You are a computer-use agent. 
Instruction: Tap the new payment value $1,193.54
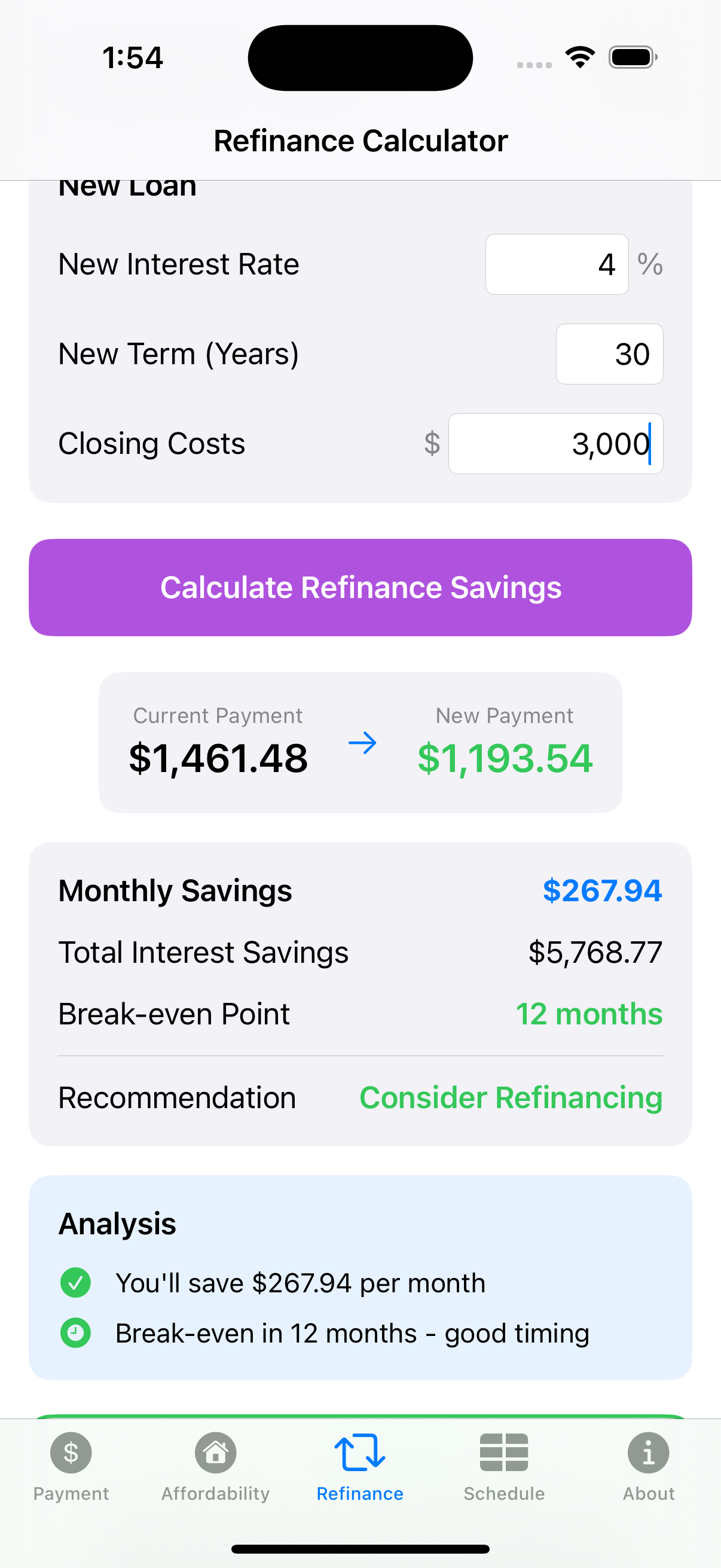click(x=505, y=758)
